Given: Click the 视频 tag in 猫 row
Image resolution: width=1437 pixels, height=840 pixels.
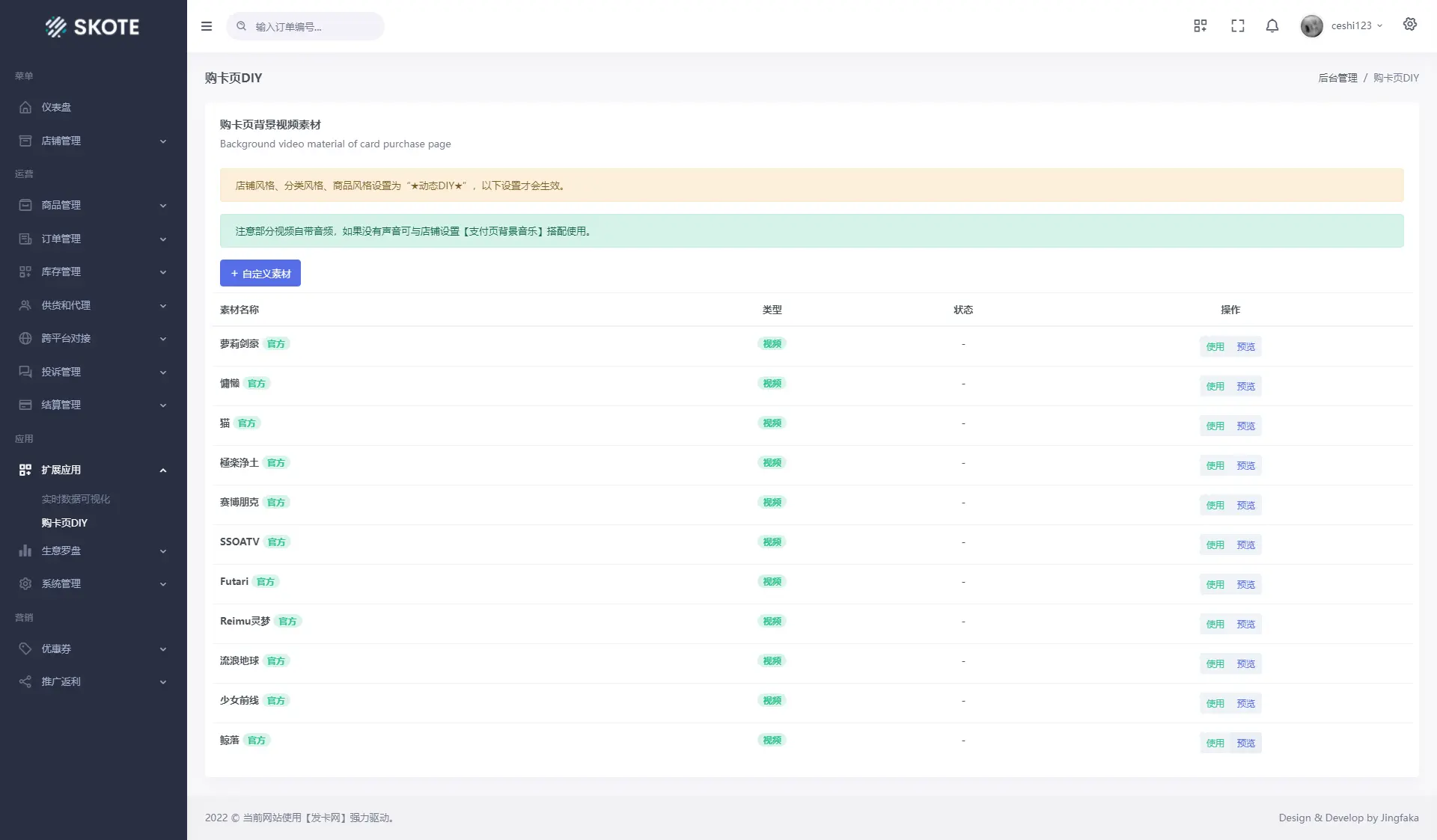Looking at the screenshot, I should pyautogui.click(x=772, y=423).
